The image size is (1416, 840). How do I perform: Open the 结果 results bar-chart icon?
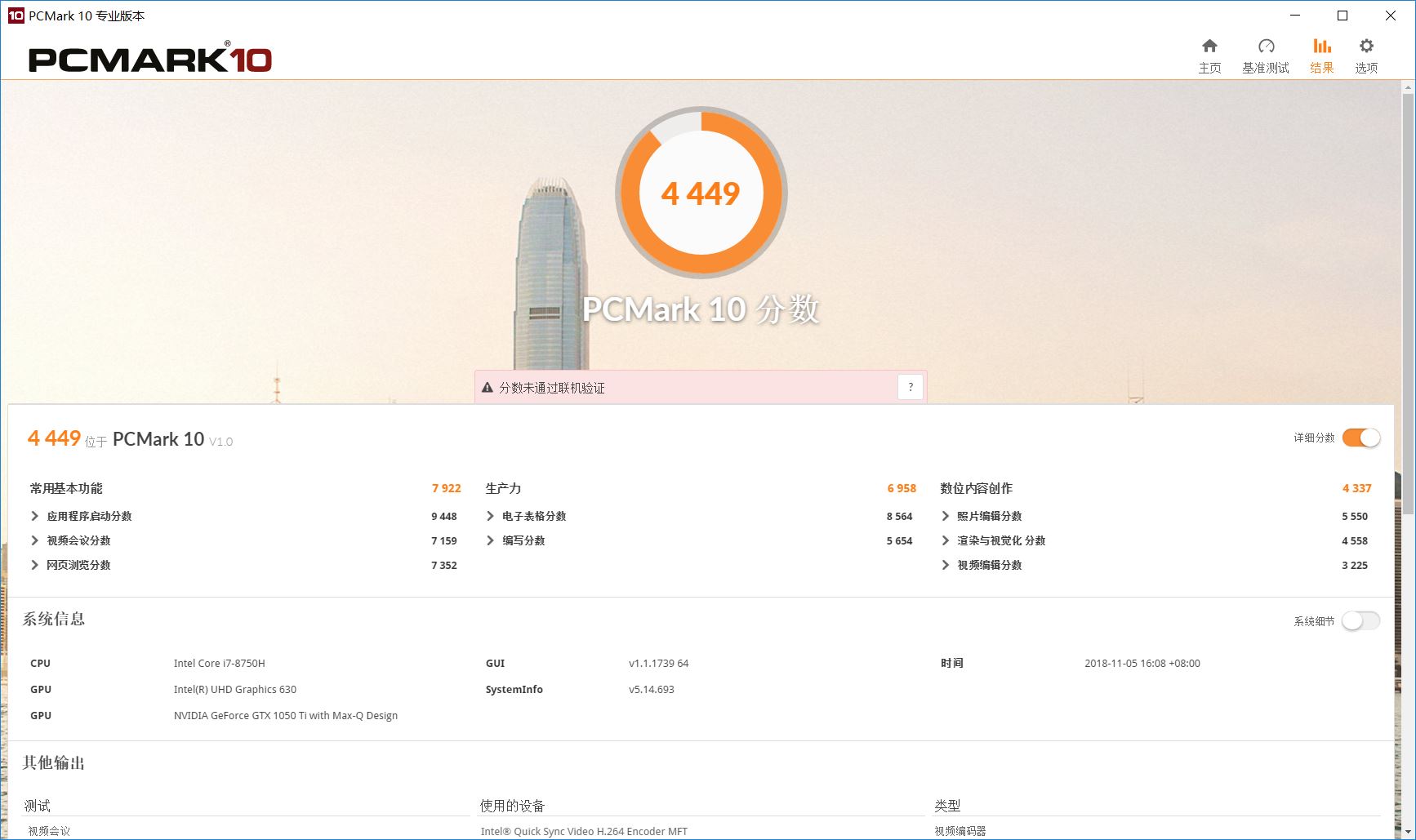(1321, 46)
